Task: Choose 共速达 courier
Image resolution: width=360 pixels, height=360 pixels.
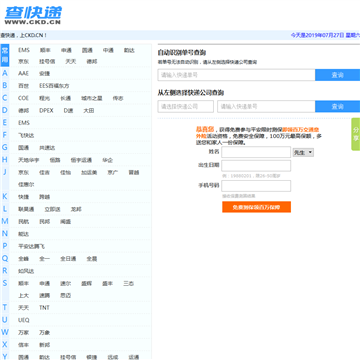Action: click(x=47, y=148)
